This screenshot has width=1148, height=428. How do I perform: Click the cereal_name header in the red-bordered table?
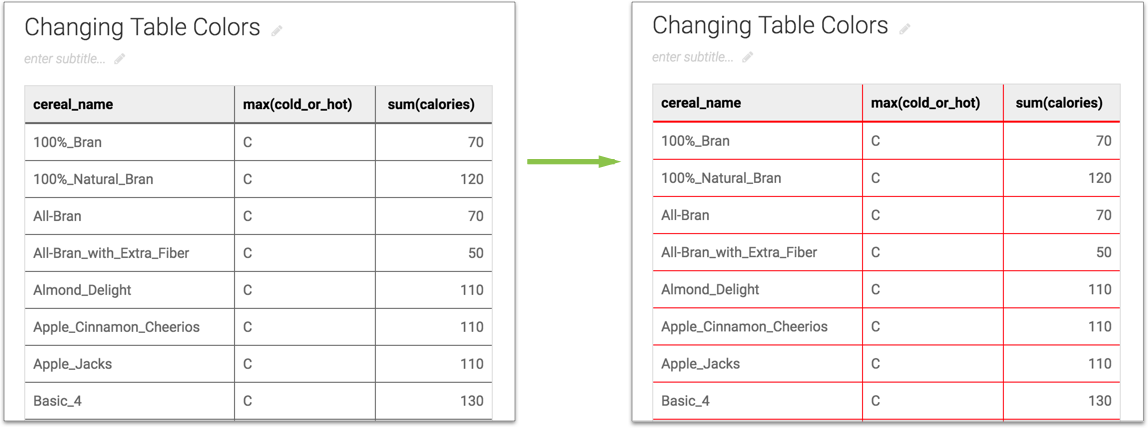pyautogui.click(x=701, y=103)
